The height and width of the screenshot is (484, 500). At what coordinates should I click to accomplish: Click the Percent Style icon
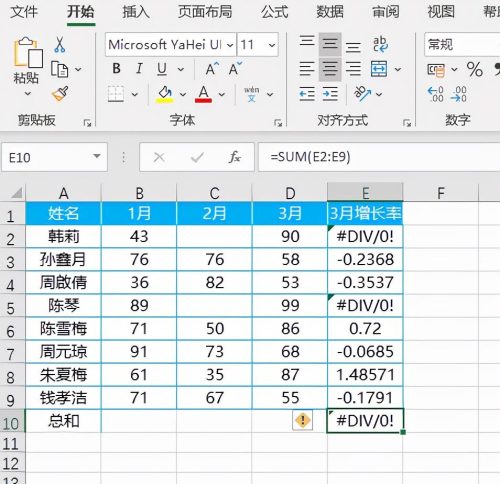click(475, 69)
